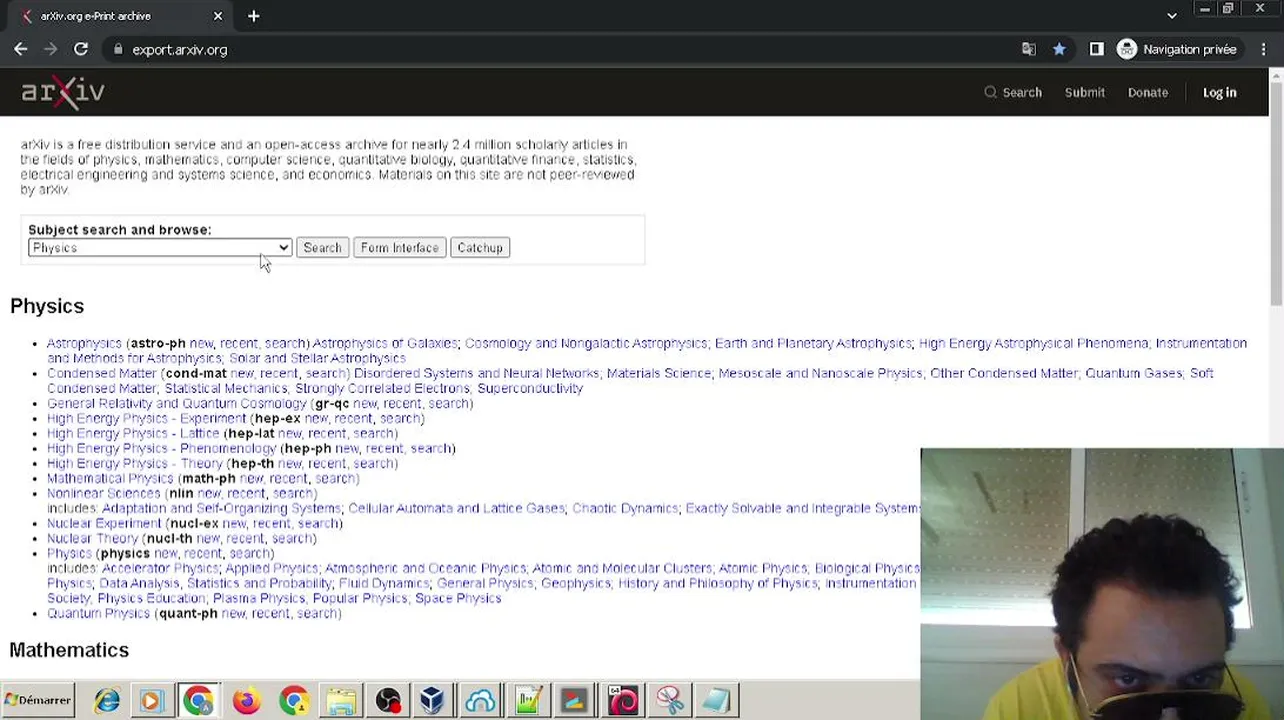Click the Catchup button
This screenshot has width=1284, height=720.
(480, 248)
